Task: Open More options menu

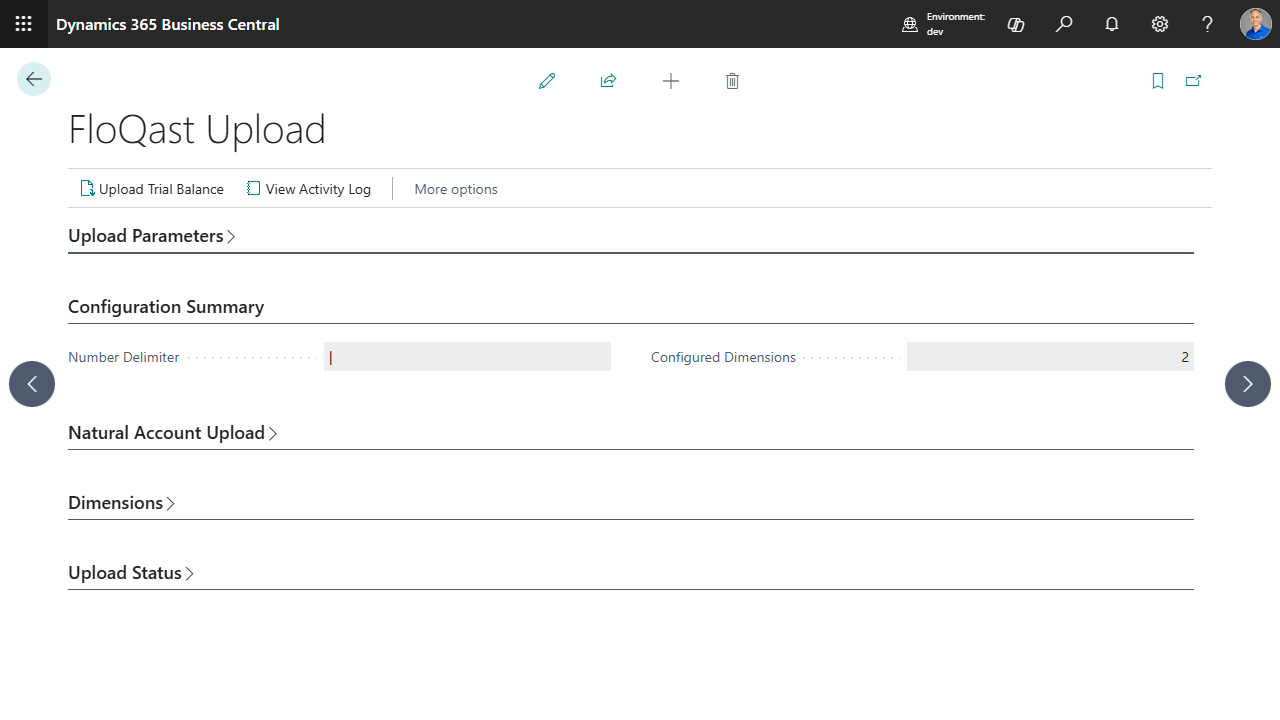Action: pos(456,189)
